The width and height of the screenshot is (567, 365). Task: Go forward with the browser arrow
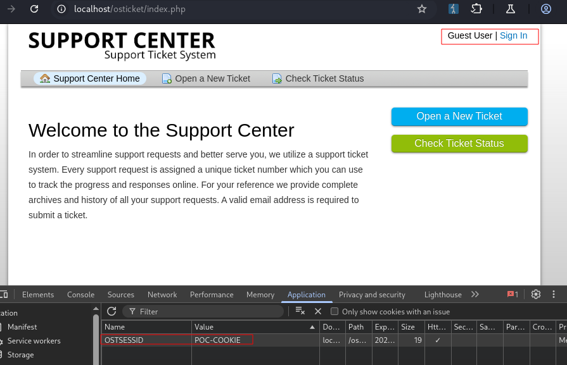(x=11, y=9)
